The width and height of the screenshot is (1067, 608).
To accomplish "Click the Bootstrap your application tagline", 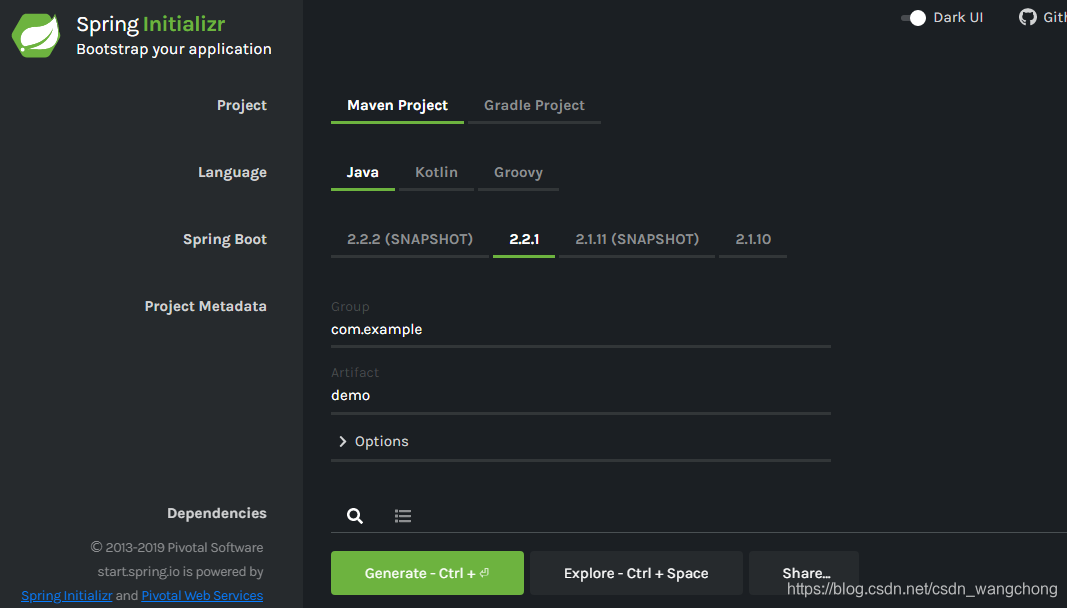I will (174, 49).
